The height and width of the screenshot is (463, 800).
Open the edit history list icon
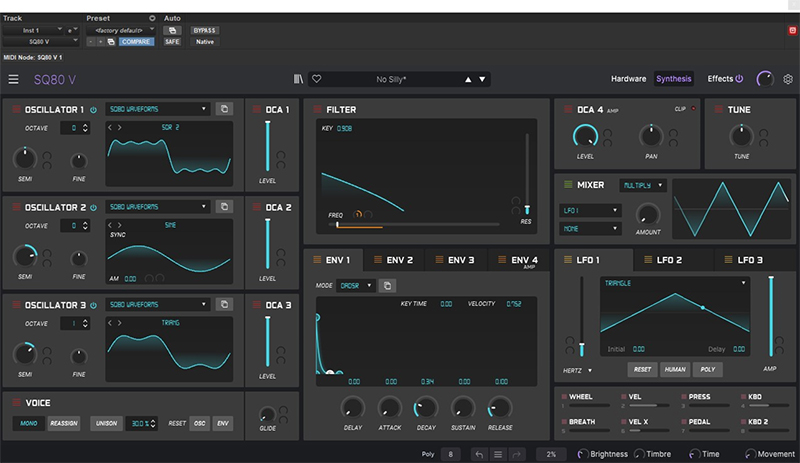coord(498,454)
